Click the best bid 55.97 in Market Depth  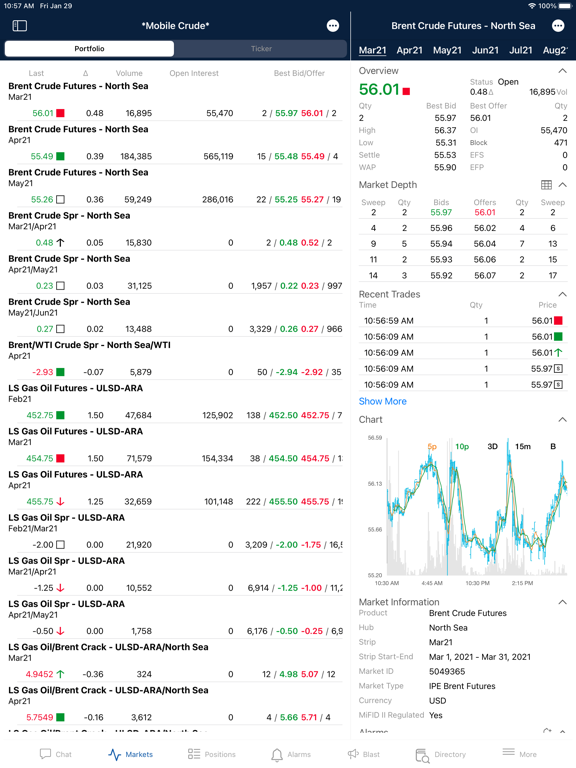[441, 212]
